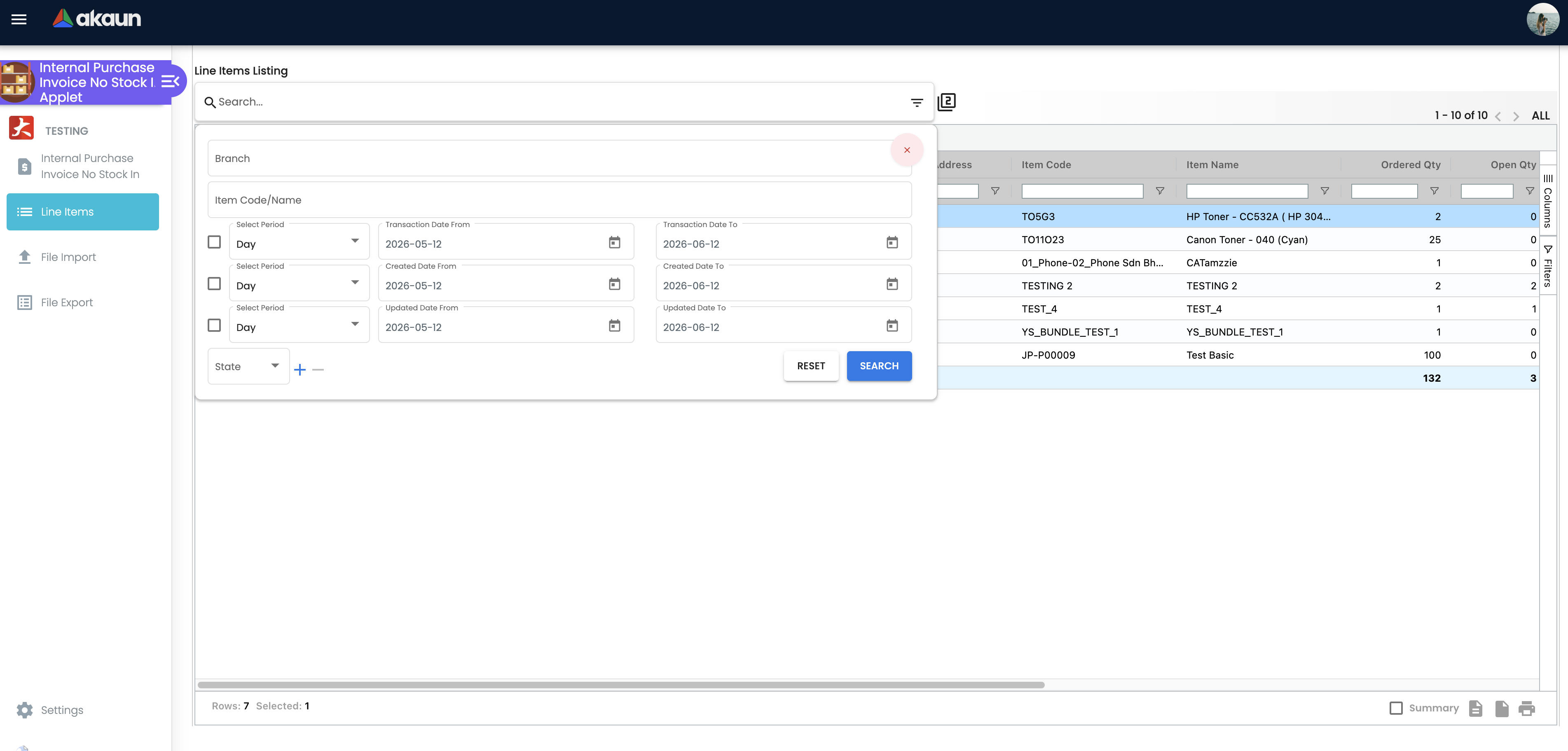
Task: Click the Item Name filter text box
Action: click(x=1247, y=191)
